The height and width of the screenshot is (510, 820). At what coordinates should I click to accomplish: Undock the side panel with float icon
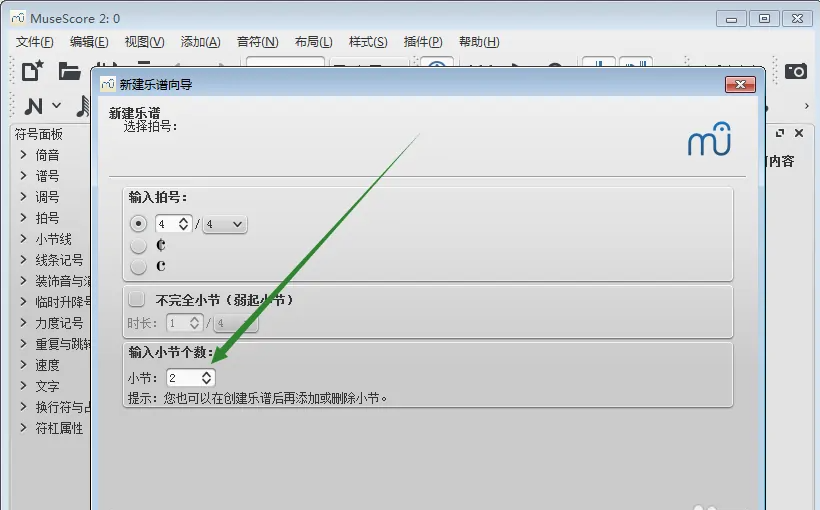tap(780, 133)
